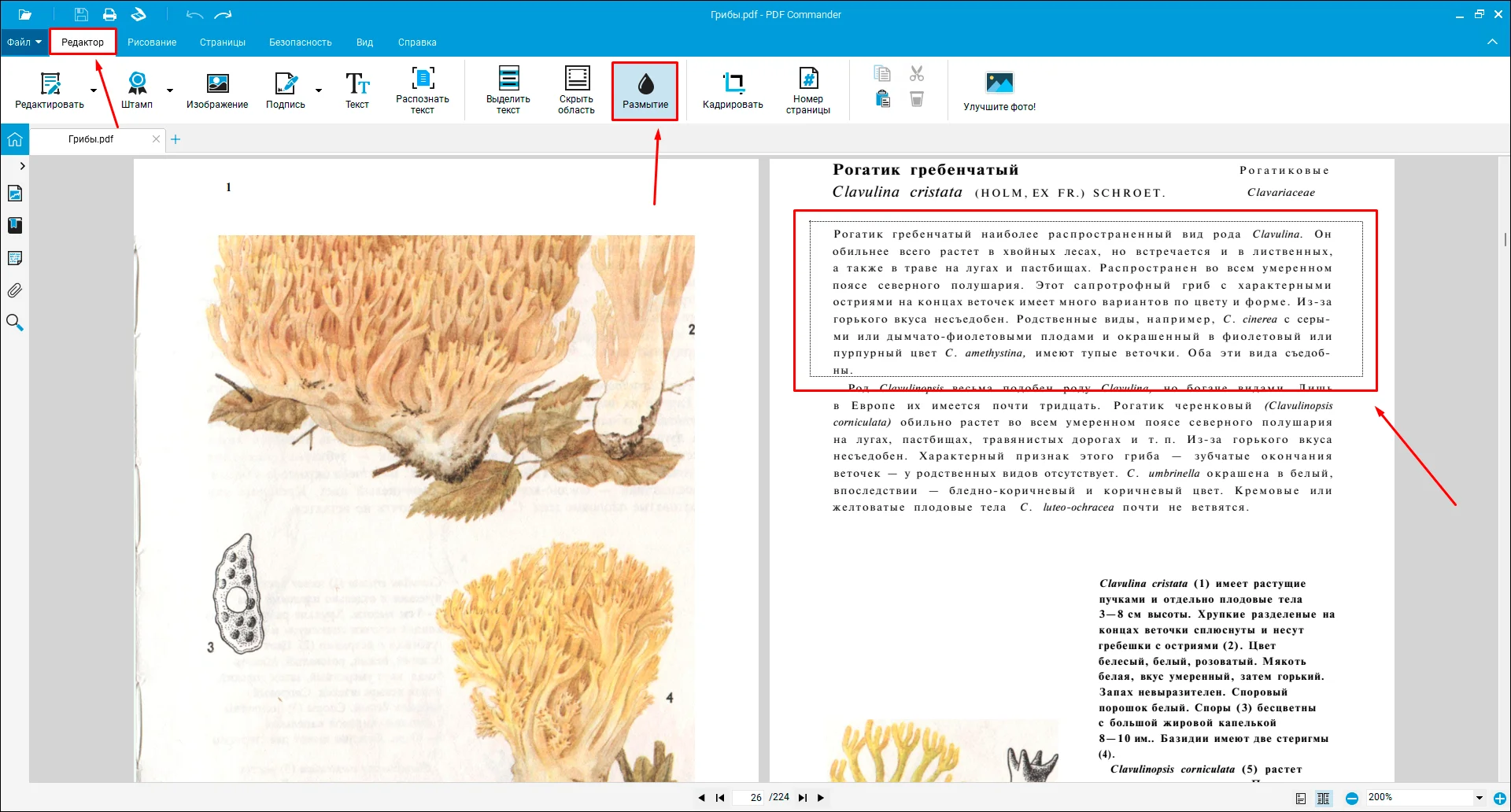Expand the left sidebar with chevron

[22, 166]
